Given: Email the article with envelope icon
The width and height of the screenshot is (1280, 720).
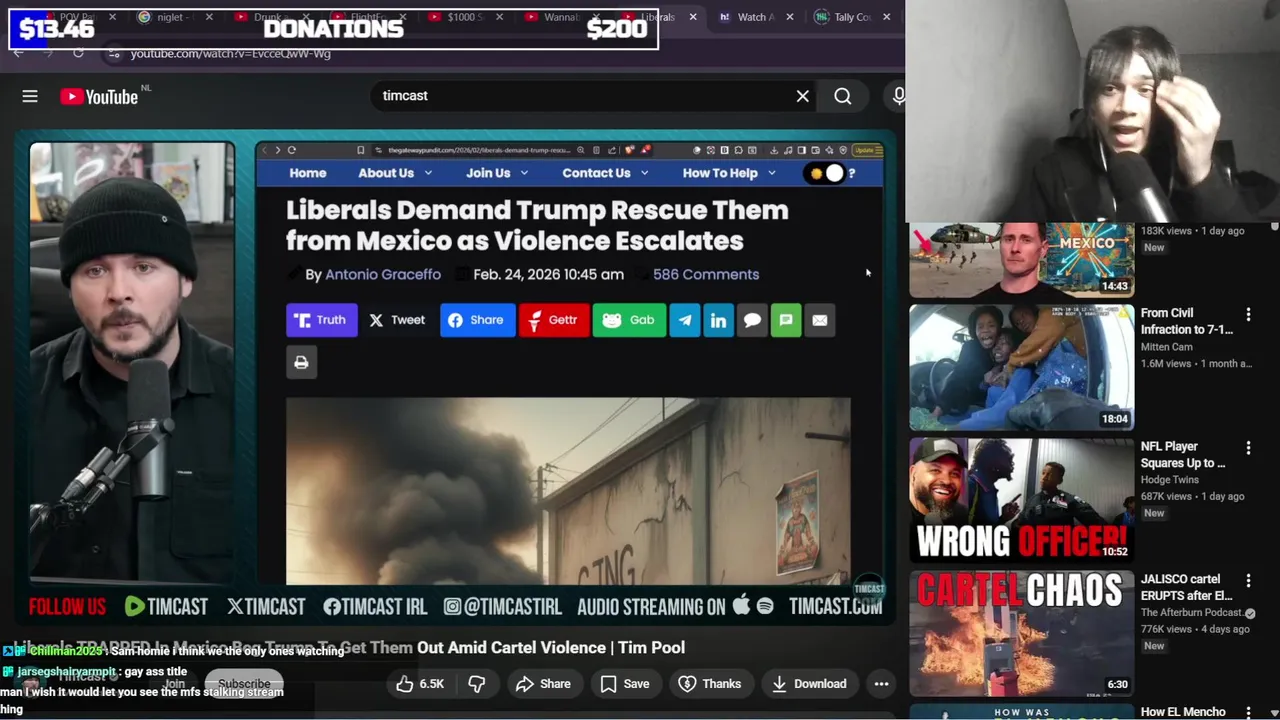Looking at the screenshot, I should click(820, 320).
